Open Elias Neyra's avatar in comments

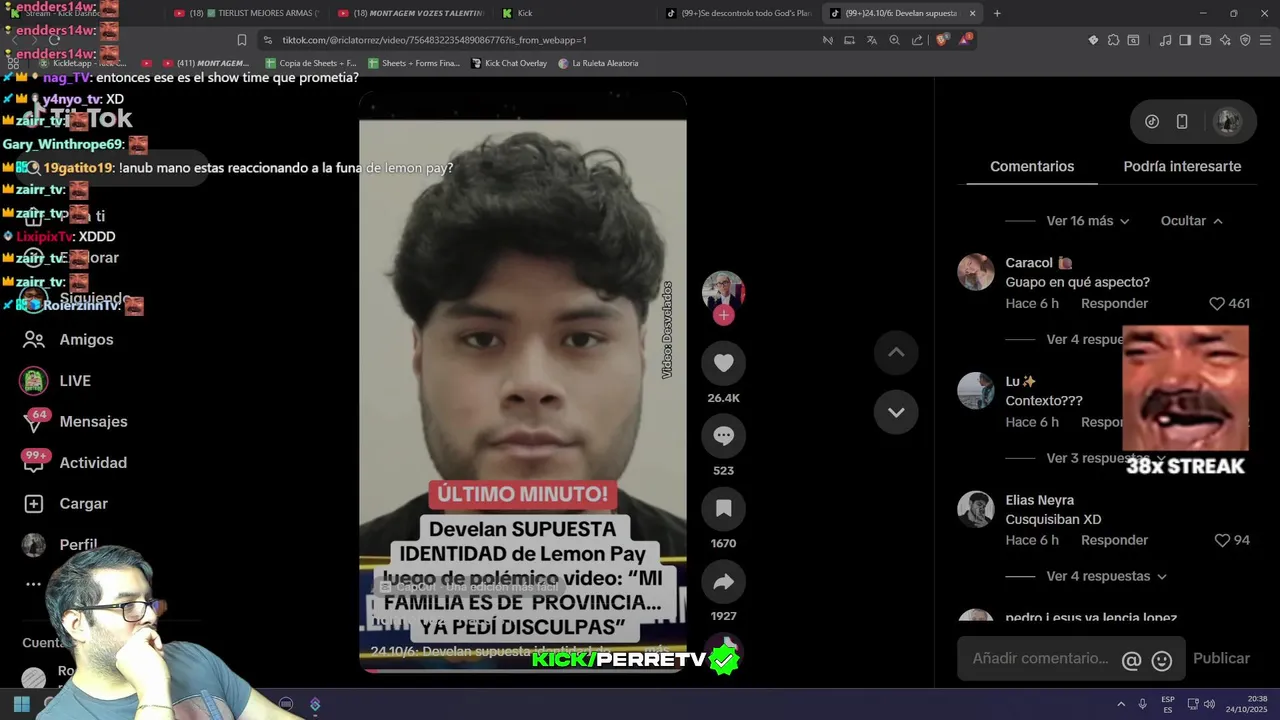(x=976, y=509)
